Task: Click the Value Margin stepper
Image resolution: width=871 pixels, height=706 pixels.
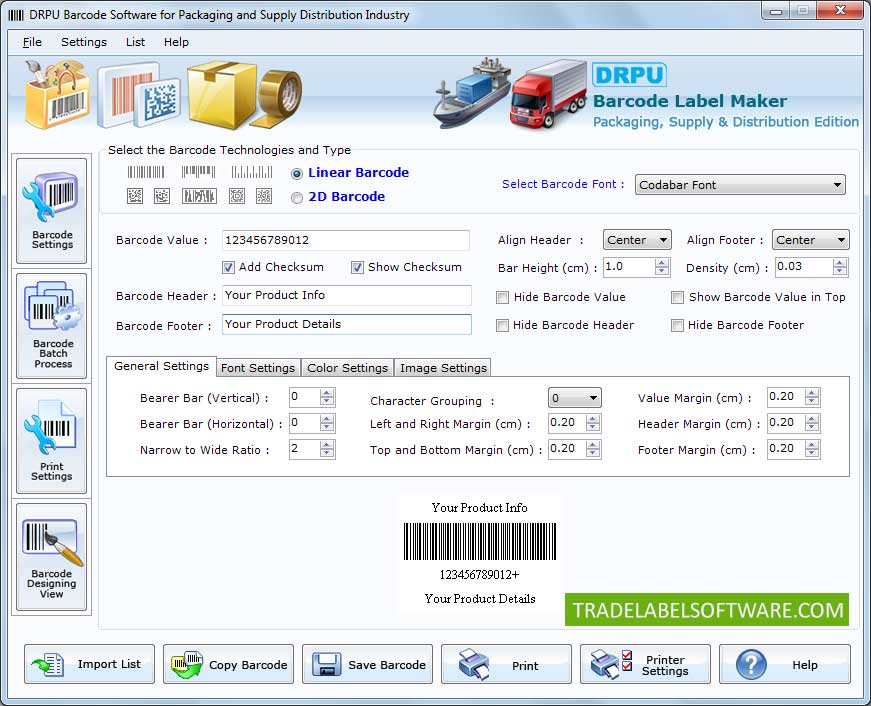Action: point(812,397)
